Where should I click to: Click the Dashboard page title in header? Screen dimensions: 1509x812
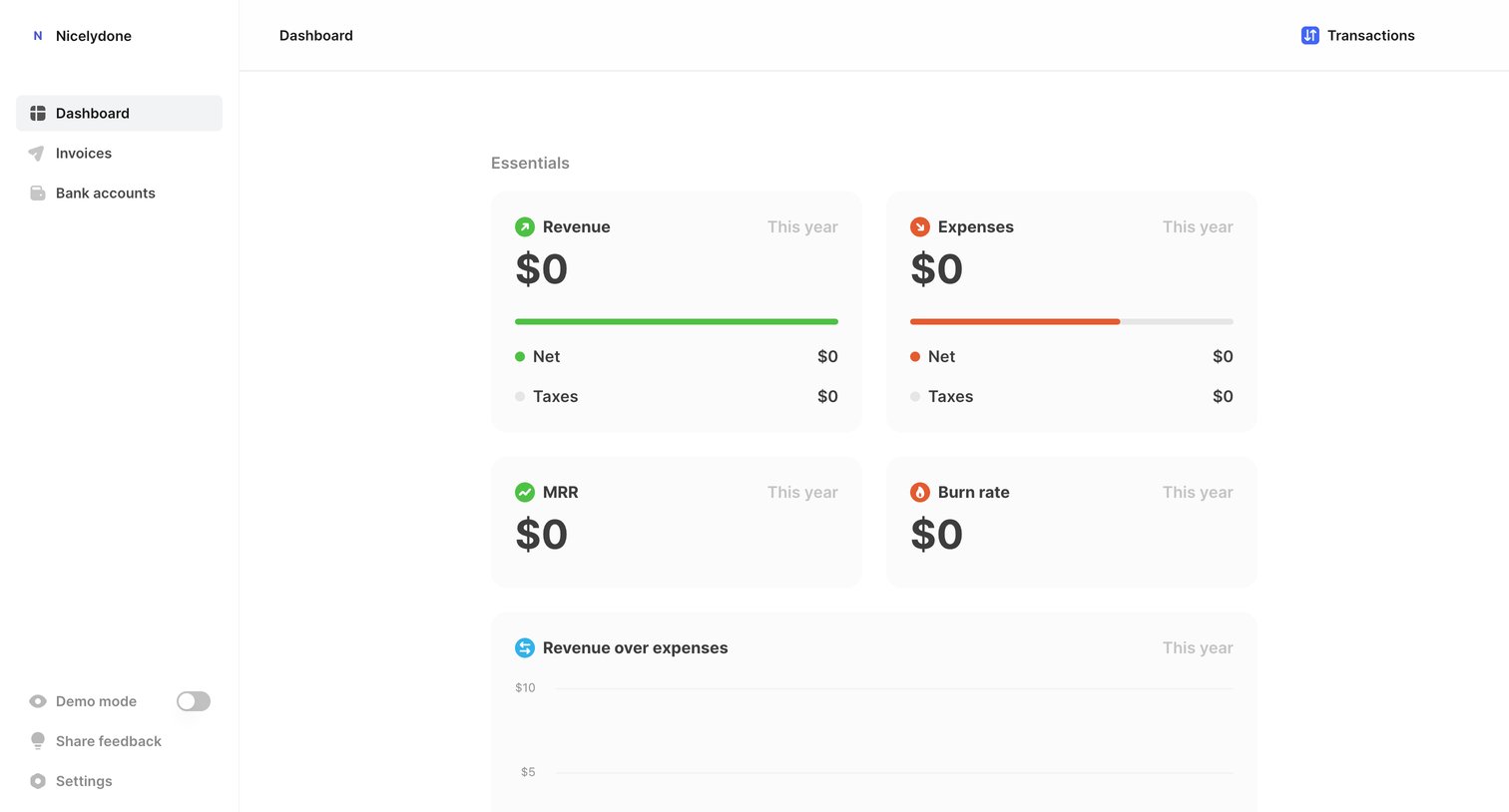coord(316,36)
